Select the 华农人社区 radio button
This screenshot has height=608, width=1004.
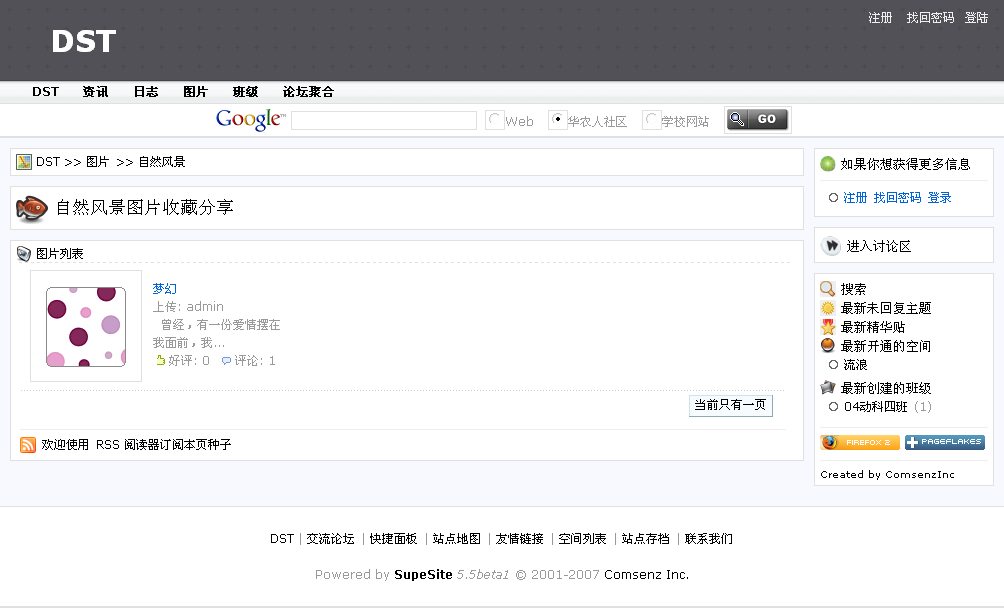(557, 120)
